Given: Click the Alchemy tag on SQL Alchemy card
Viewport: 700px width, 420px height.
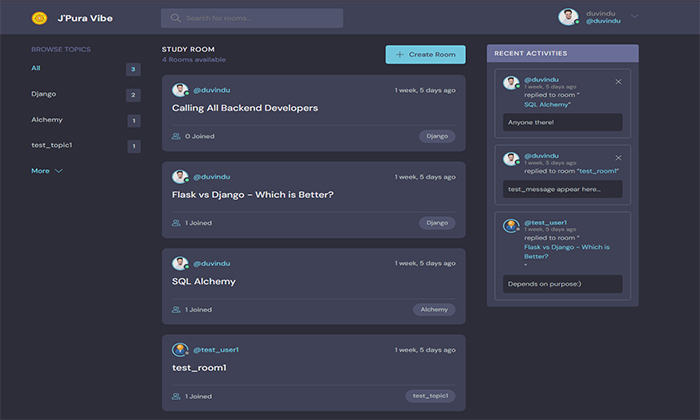Looking at the screenshot, I should pos(434,309).
